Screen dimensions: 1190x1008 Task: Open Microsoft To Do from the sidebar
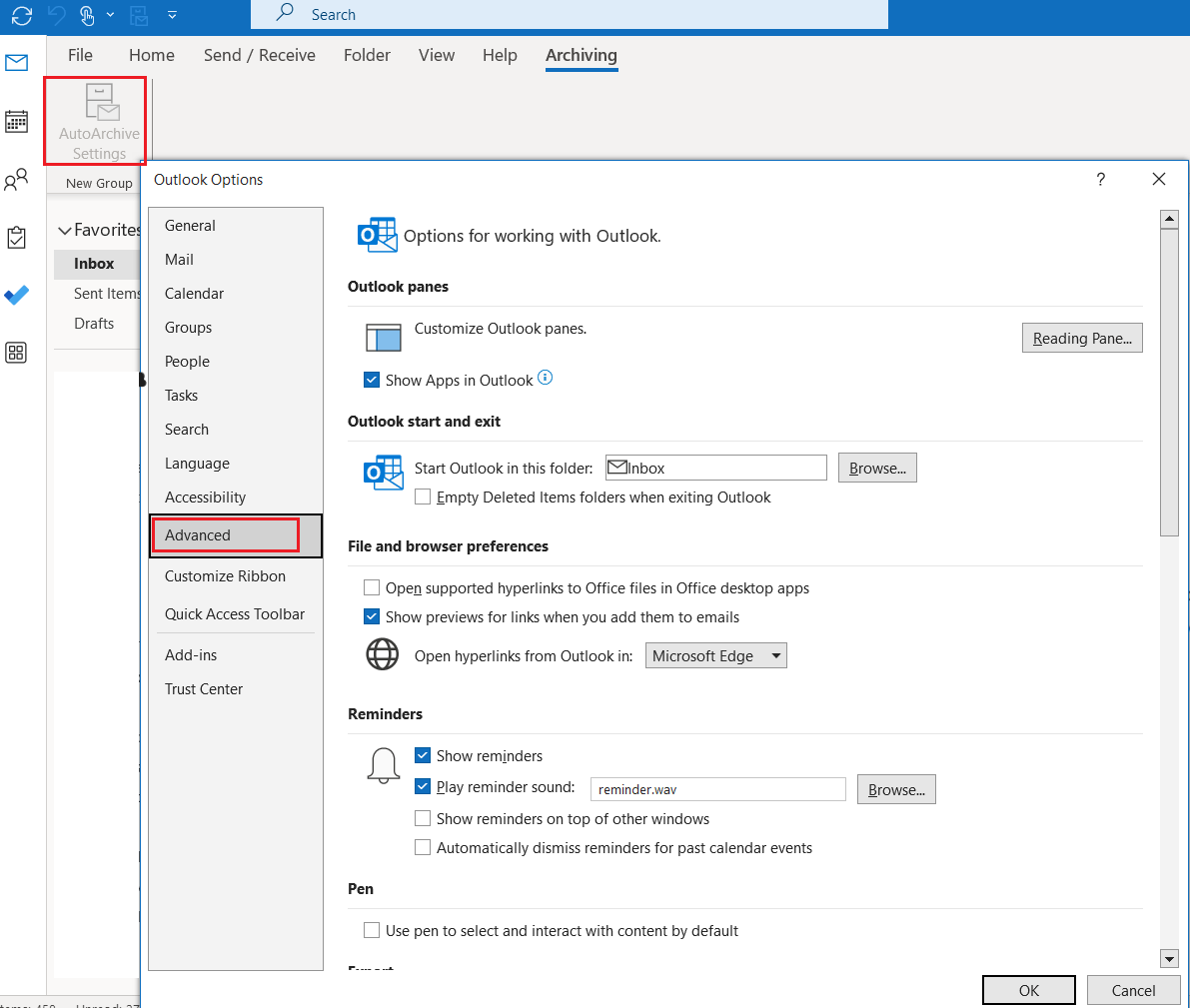tap(16, 294)
